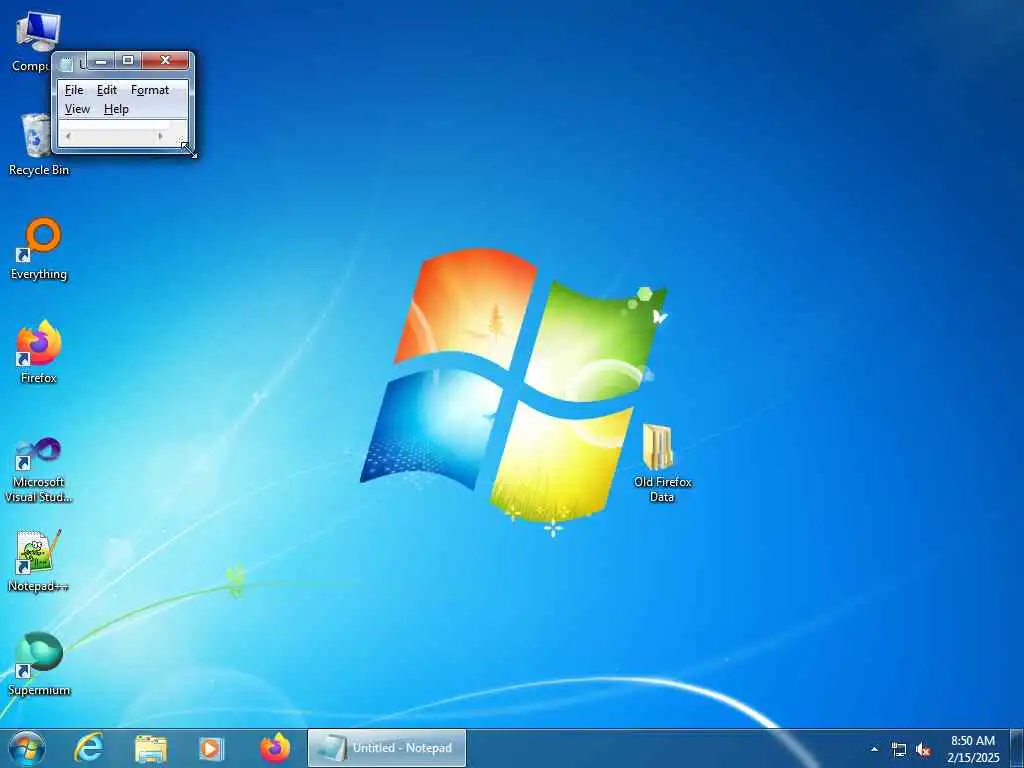Click Notepad's horizontal scrollbar right arrow
The height and width of the screenshot is (768, 1024).
[161, 136]
